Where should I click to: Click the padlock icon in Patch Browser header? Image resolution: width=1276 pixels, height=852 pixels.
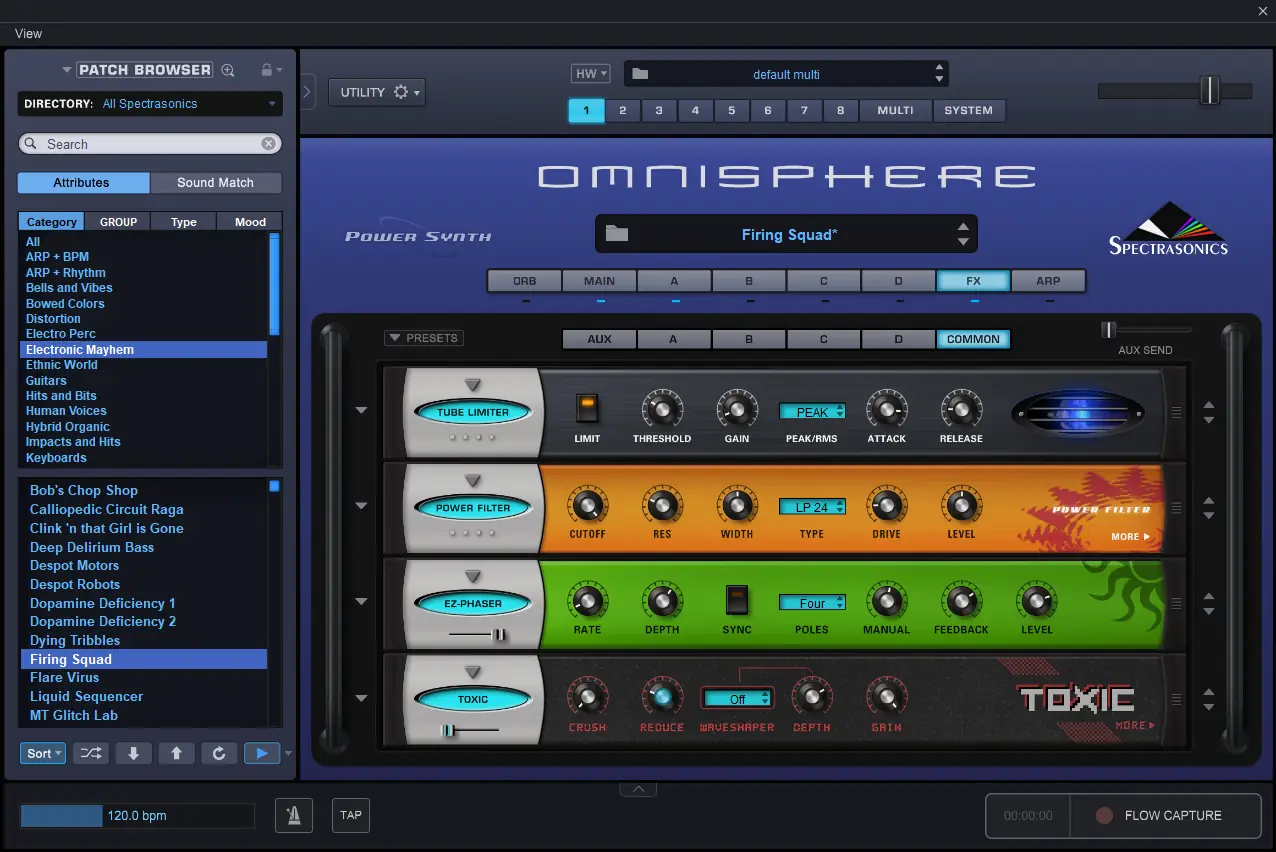[266, 70]
